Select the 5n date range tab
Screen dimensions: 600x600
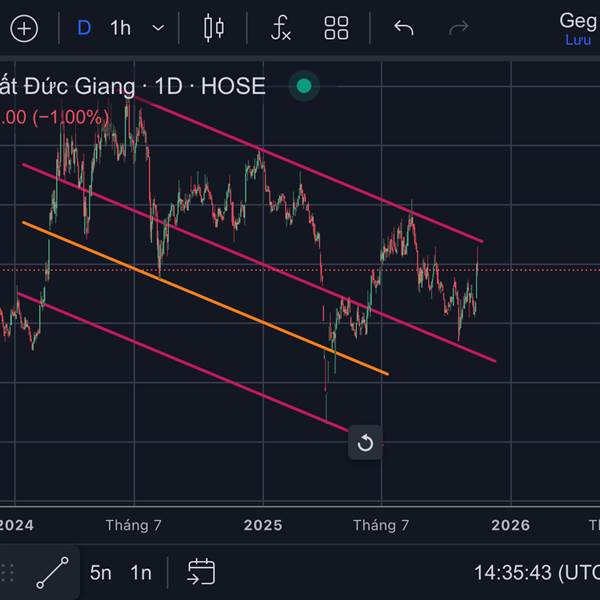(x=101, y=572)
